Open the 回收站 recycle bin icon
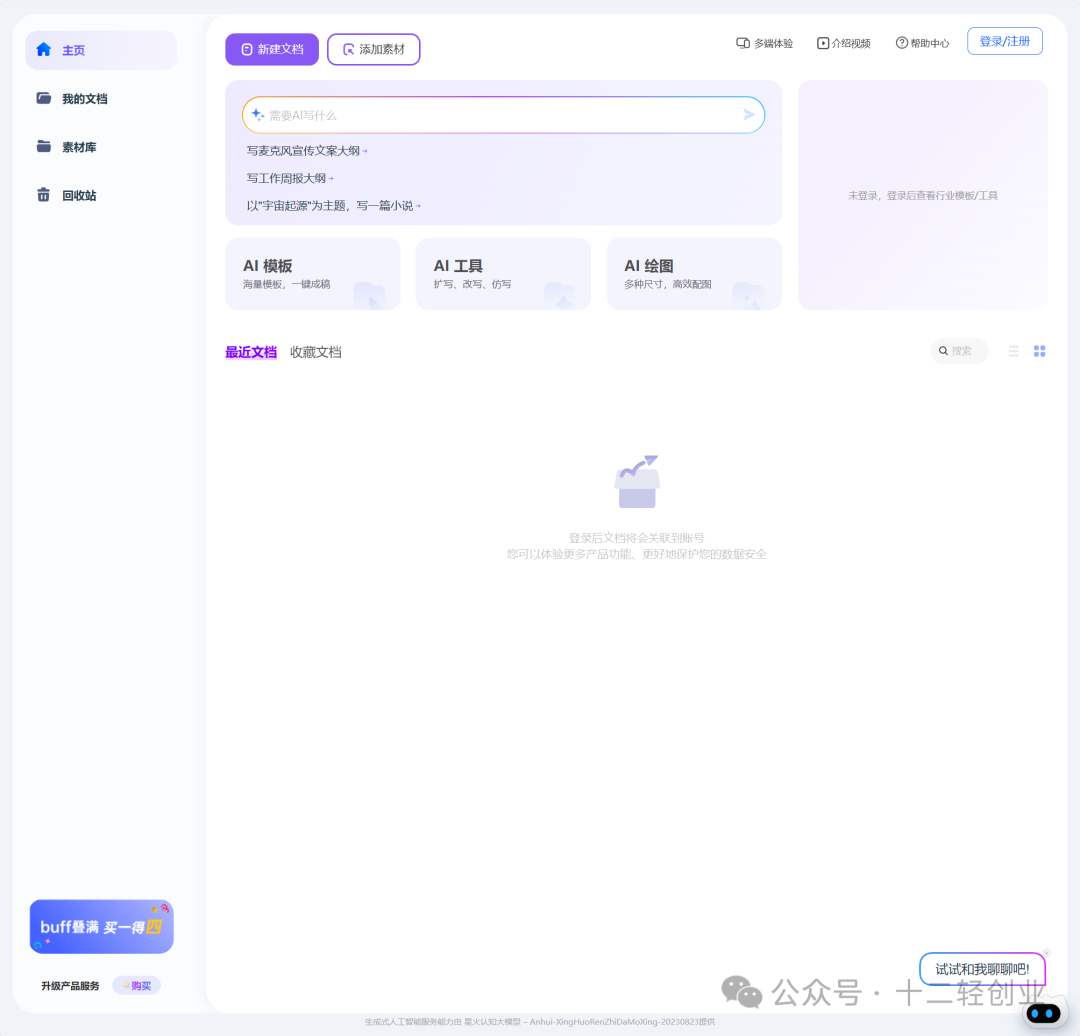Image resolution: width=1080 pixels, height=1036 pixels. point(42,195)
